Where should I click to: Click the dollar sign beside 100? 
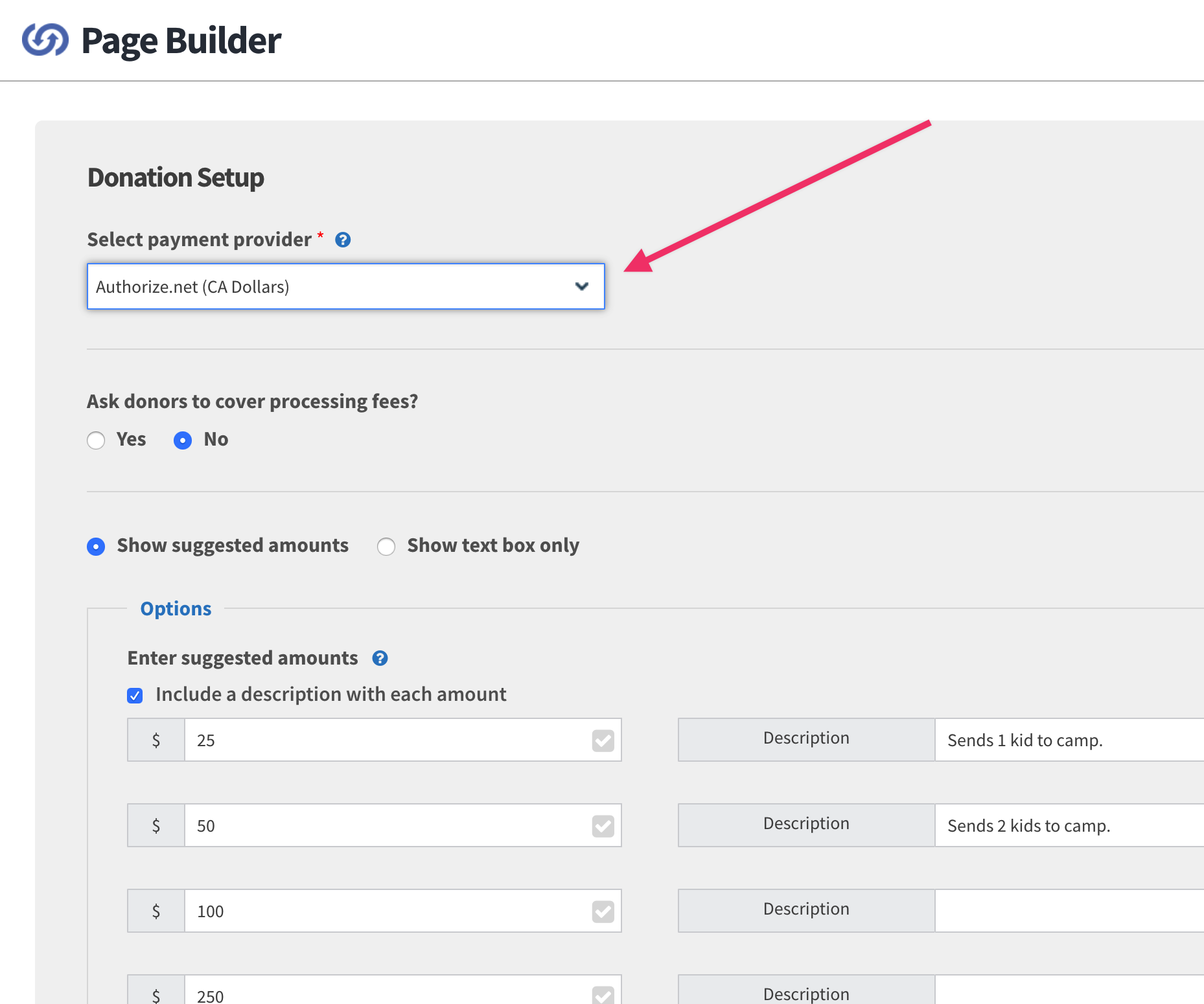[156, 911]
